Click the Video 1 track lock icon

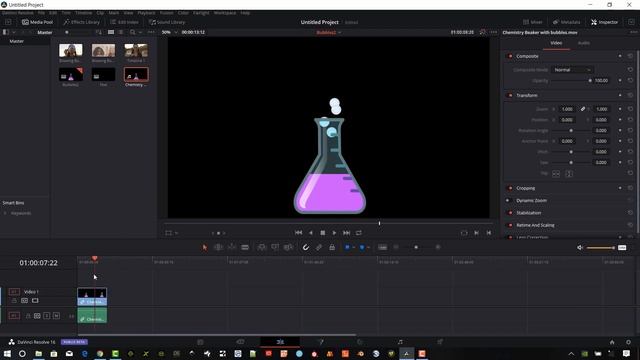pyautogui.click(x=14, y=301)
